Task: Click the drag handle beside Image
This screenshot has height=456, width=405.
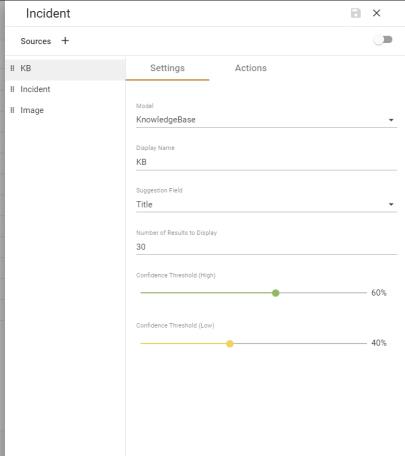Action: tap(12, 110)
